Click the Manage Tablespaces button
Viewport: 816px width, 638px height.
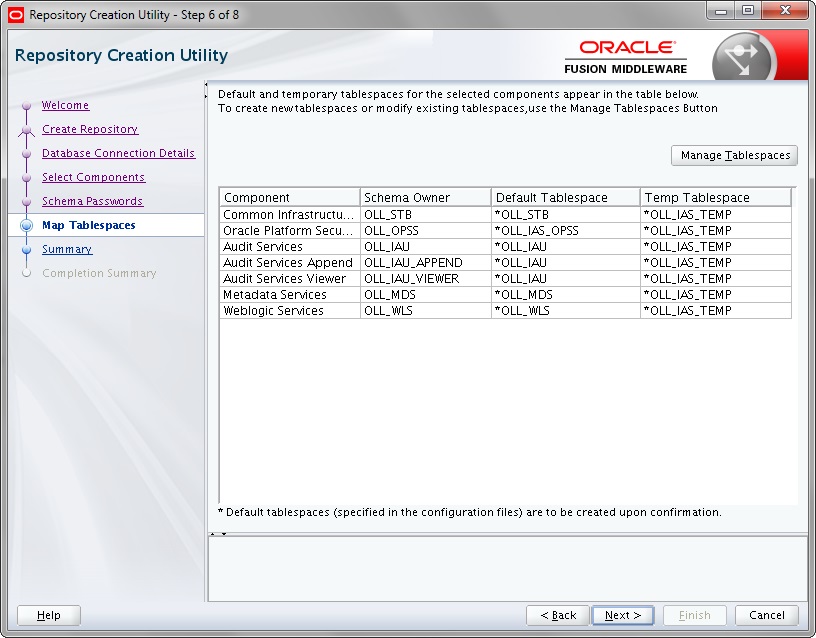[734, 155]
